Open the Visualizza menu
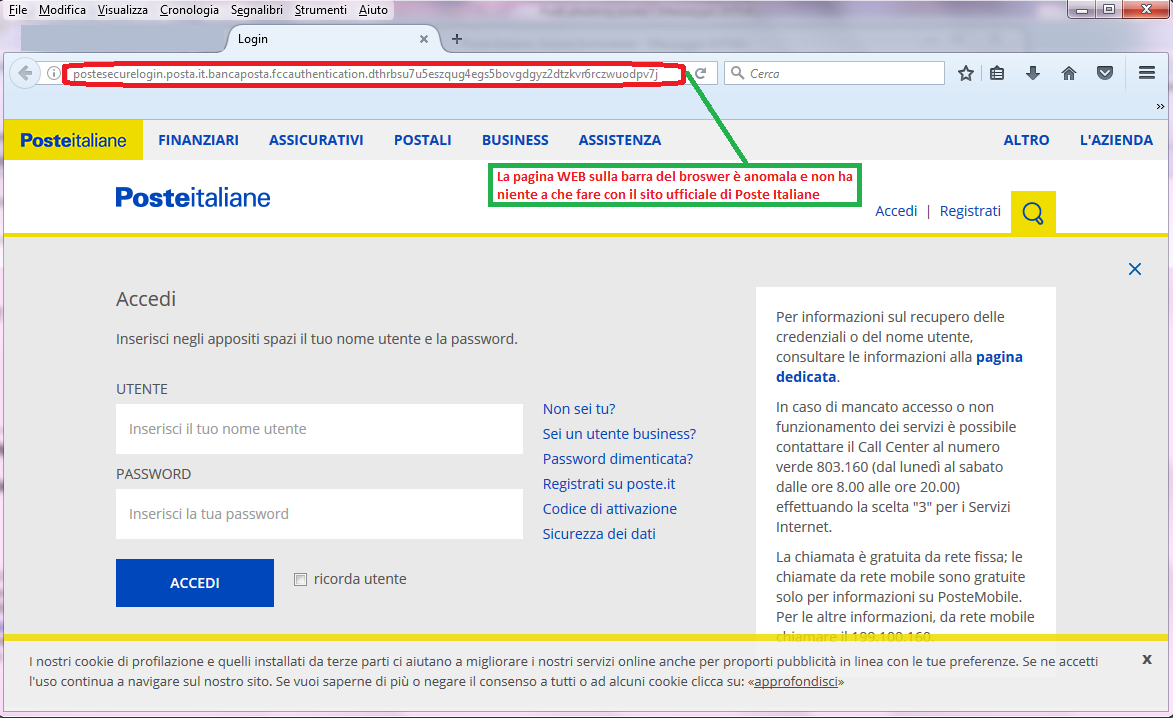1173x718 pixels. coord(123,10)
